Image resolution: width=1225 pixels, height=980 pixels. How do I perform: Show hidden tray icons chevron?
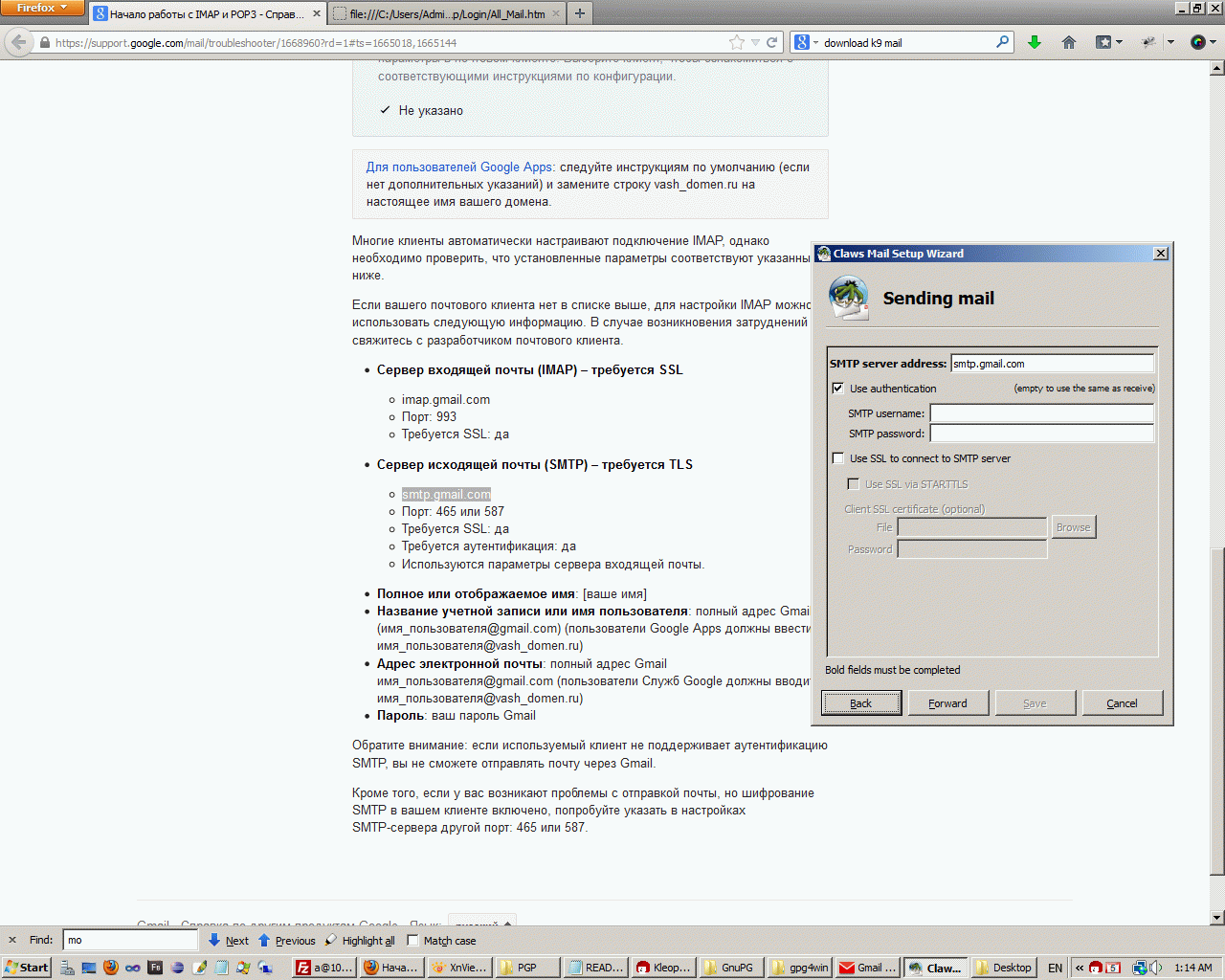(x=1080, y=968)
